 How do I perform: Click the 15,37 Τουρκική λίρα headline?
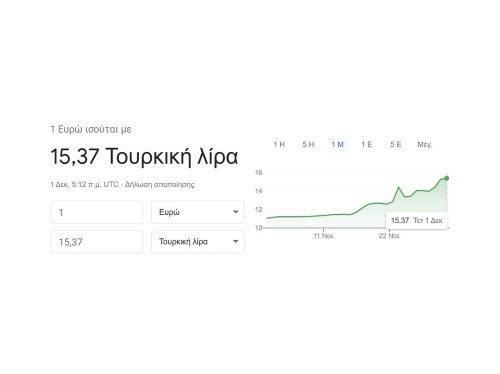144,156
